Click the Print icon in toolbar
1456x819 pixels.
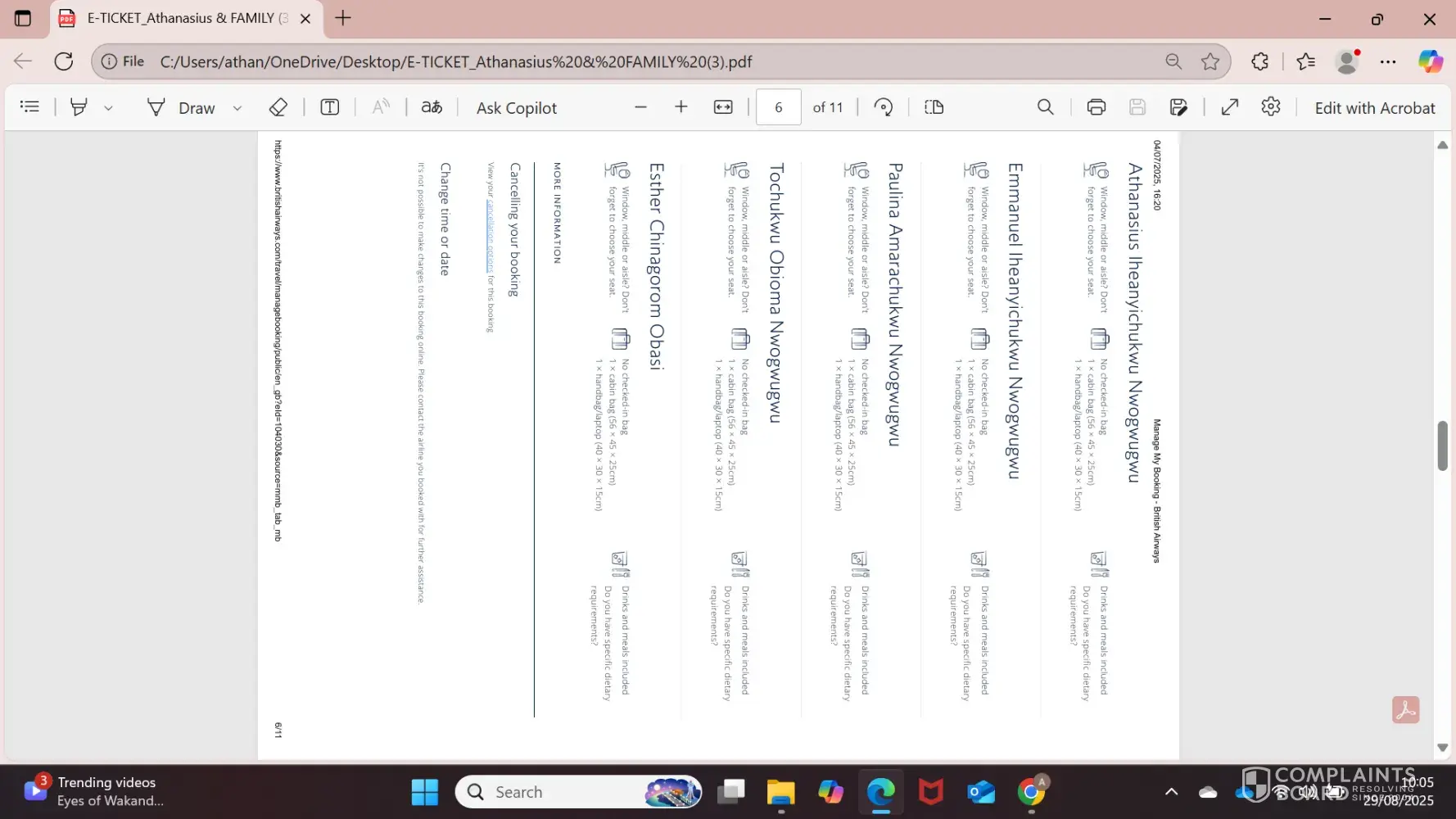[1096, 107]
